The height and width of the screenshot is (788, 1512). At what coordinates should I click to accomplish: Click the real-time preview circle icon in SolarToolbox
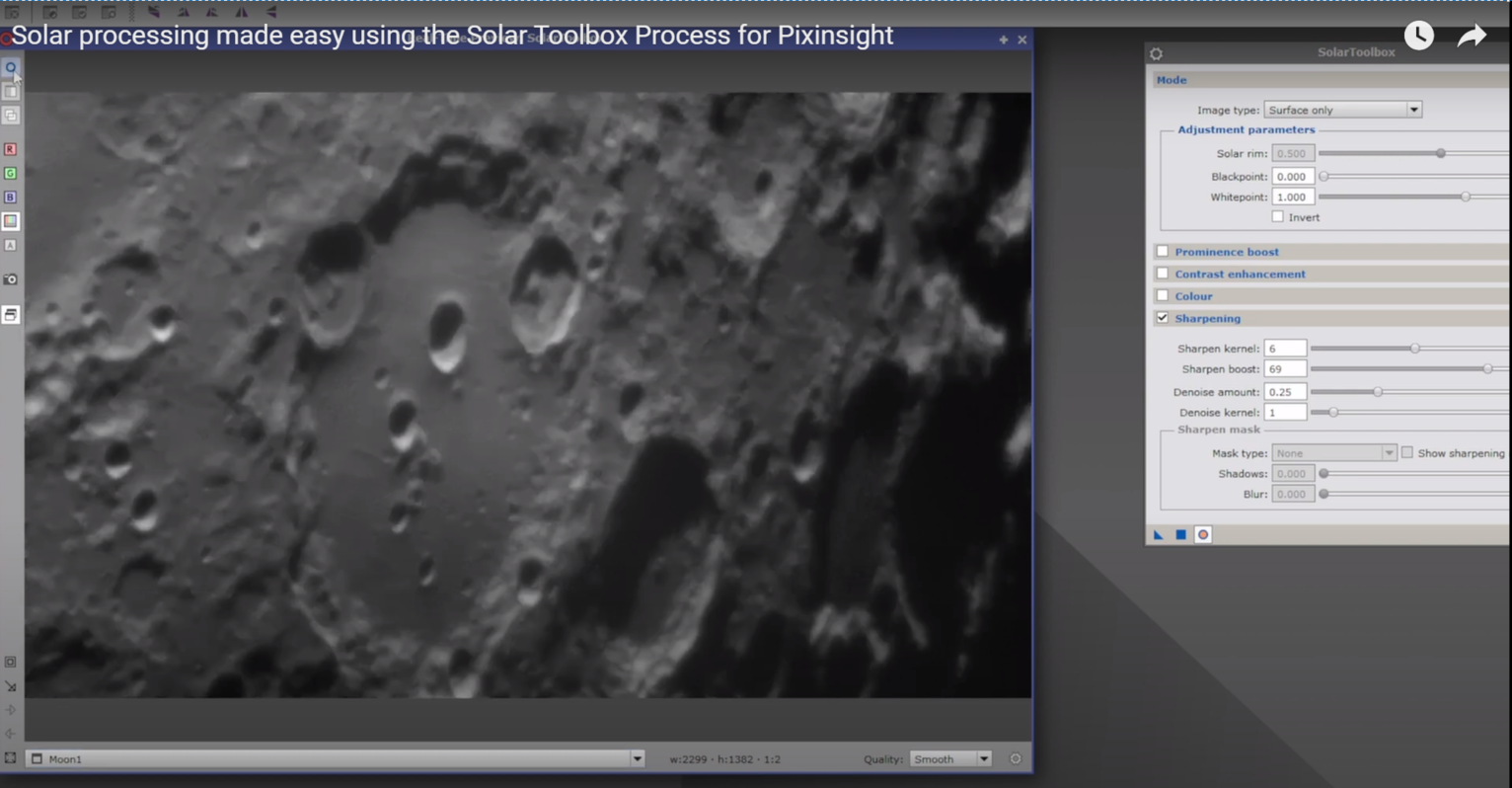pyautogui.click(x=1203, y=534)
